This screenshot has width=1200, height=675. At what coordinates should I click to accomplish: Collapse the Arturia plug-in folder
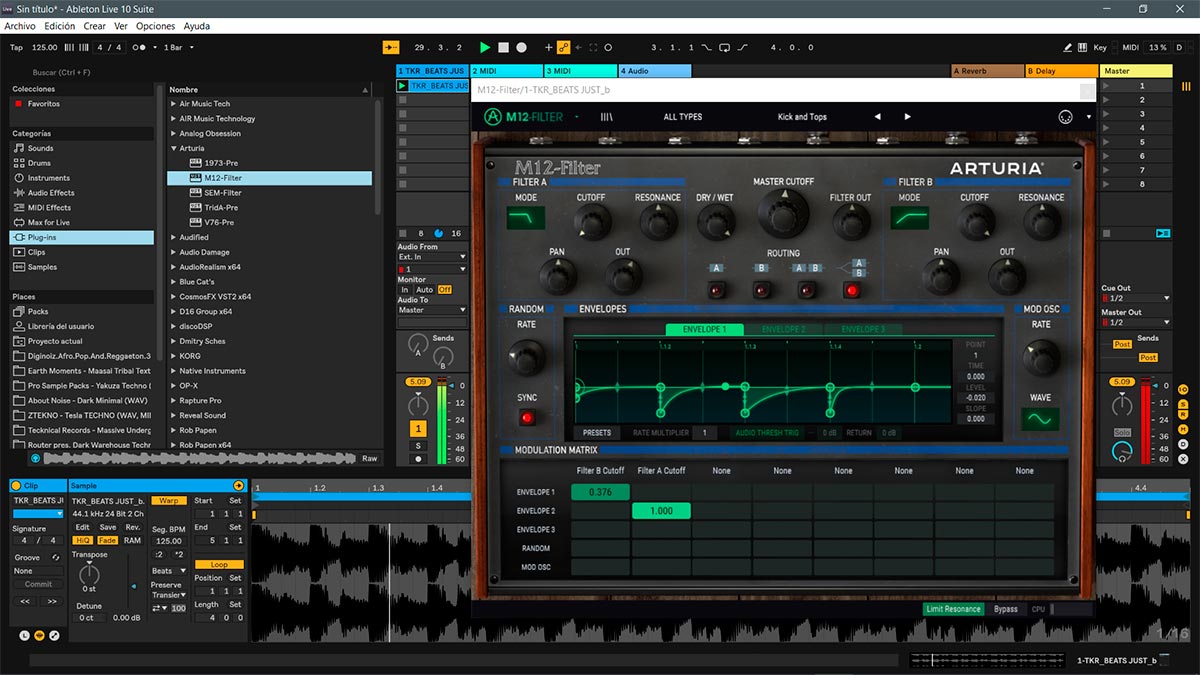click(x=174, y=148)
